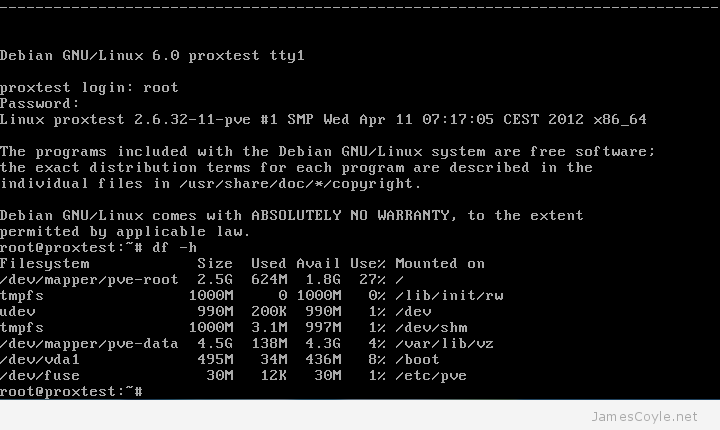Click the '3.1M' used value for /dev/shm
The height and width of the screenshot is (430, 720).
coord(269,328)
